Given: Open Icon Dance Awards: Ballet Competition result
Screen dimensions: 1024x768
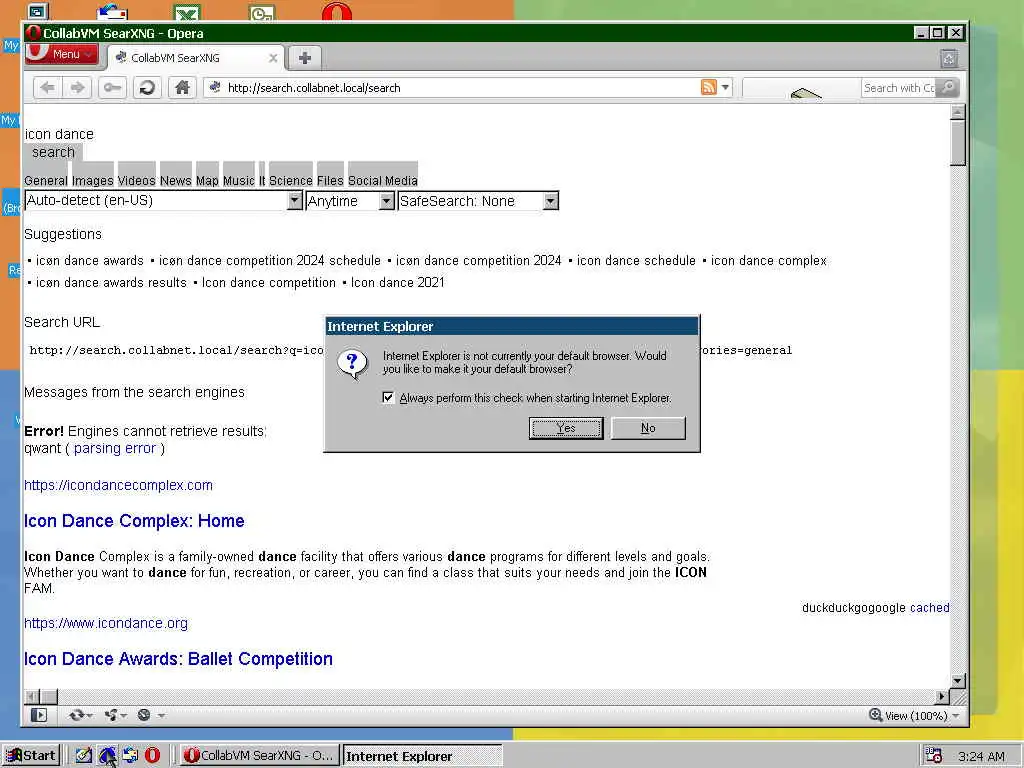Looking at the screenshot, I should [x=178, y=659].
